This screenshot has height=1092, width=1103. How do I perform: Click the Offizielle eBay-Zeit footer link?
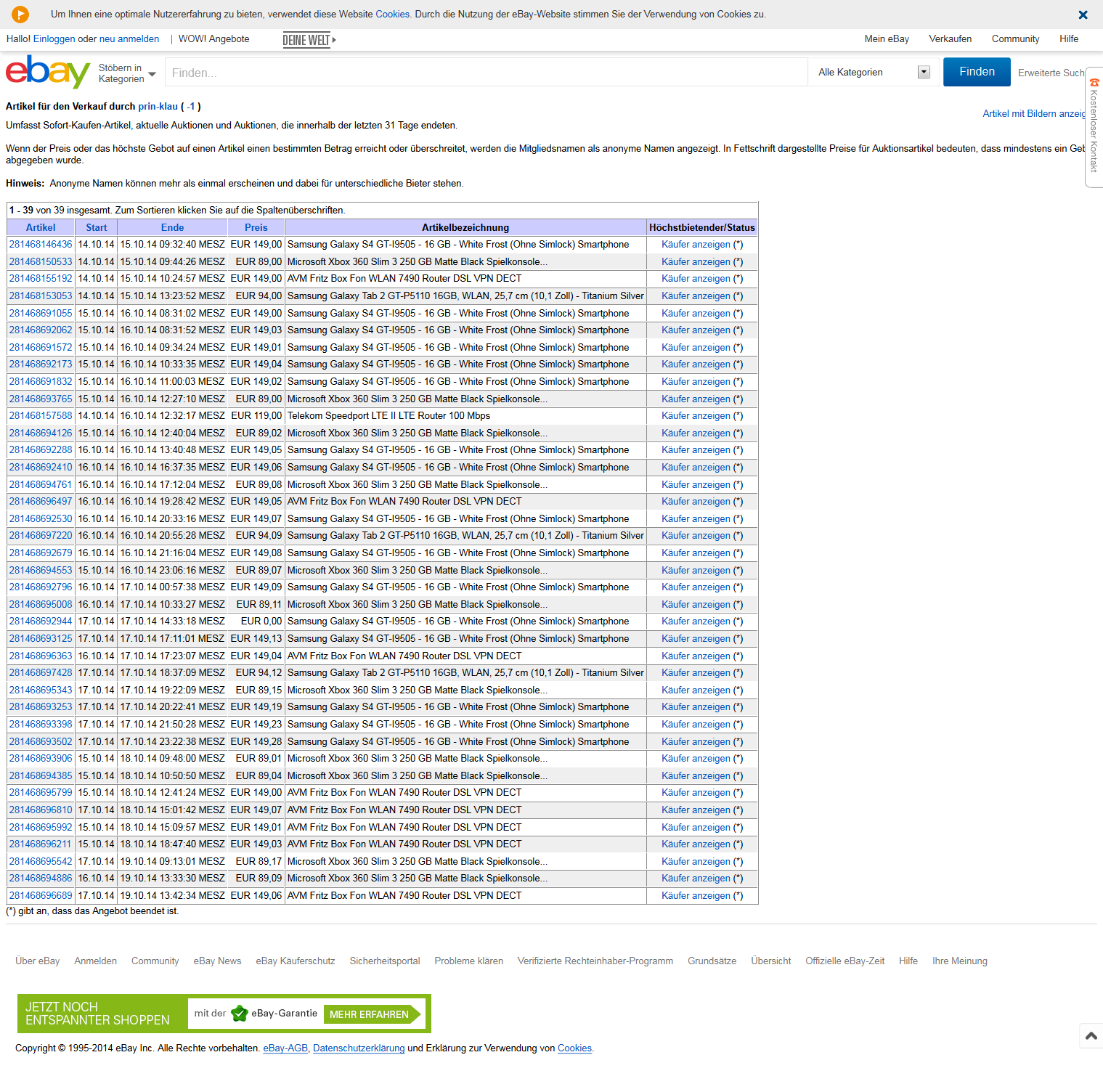click(844, 961)
